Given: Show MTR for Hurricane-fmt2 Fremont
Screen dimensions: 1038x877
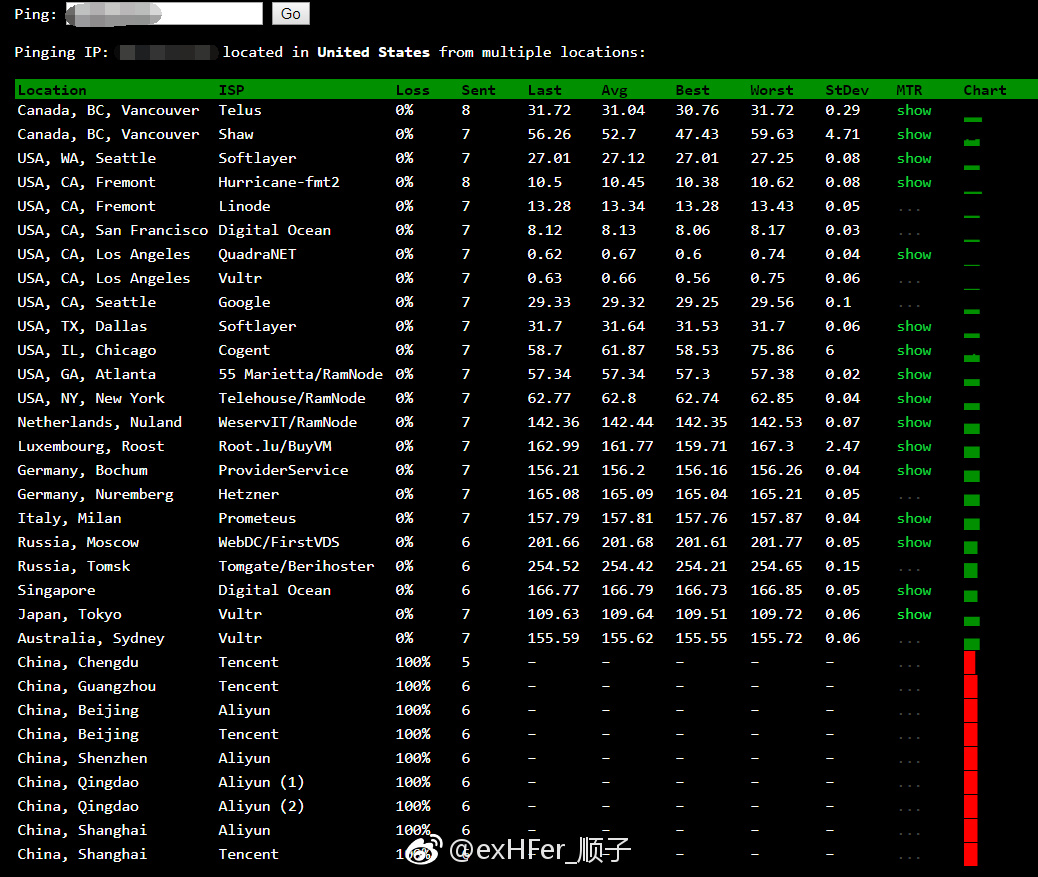Looking at the screenshot, I should [x=914, y=182].
